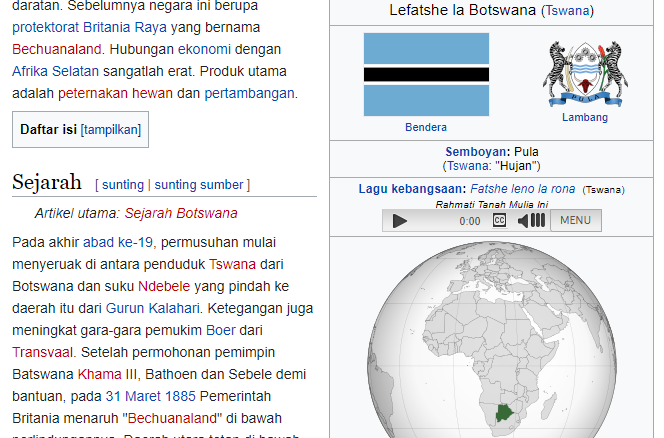The image size is (664, 438).
Task: Open the Fatshe leno la rona link
Action: [x=523, y=189]
